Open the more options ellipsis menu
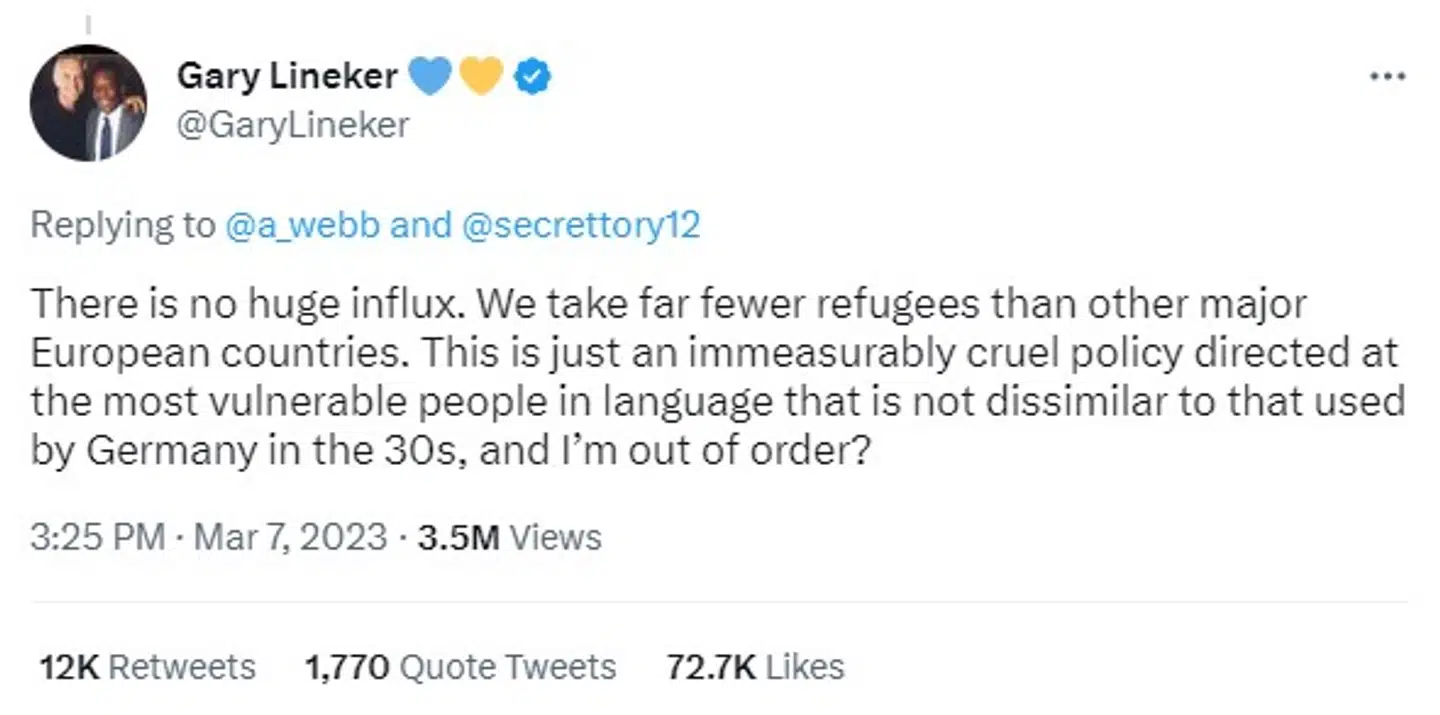This screenshot has width=1440, height=715. (x=1387, y=77)
